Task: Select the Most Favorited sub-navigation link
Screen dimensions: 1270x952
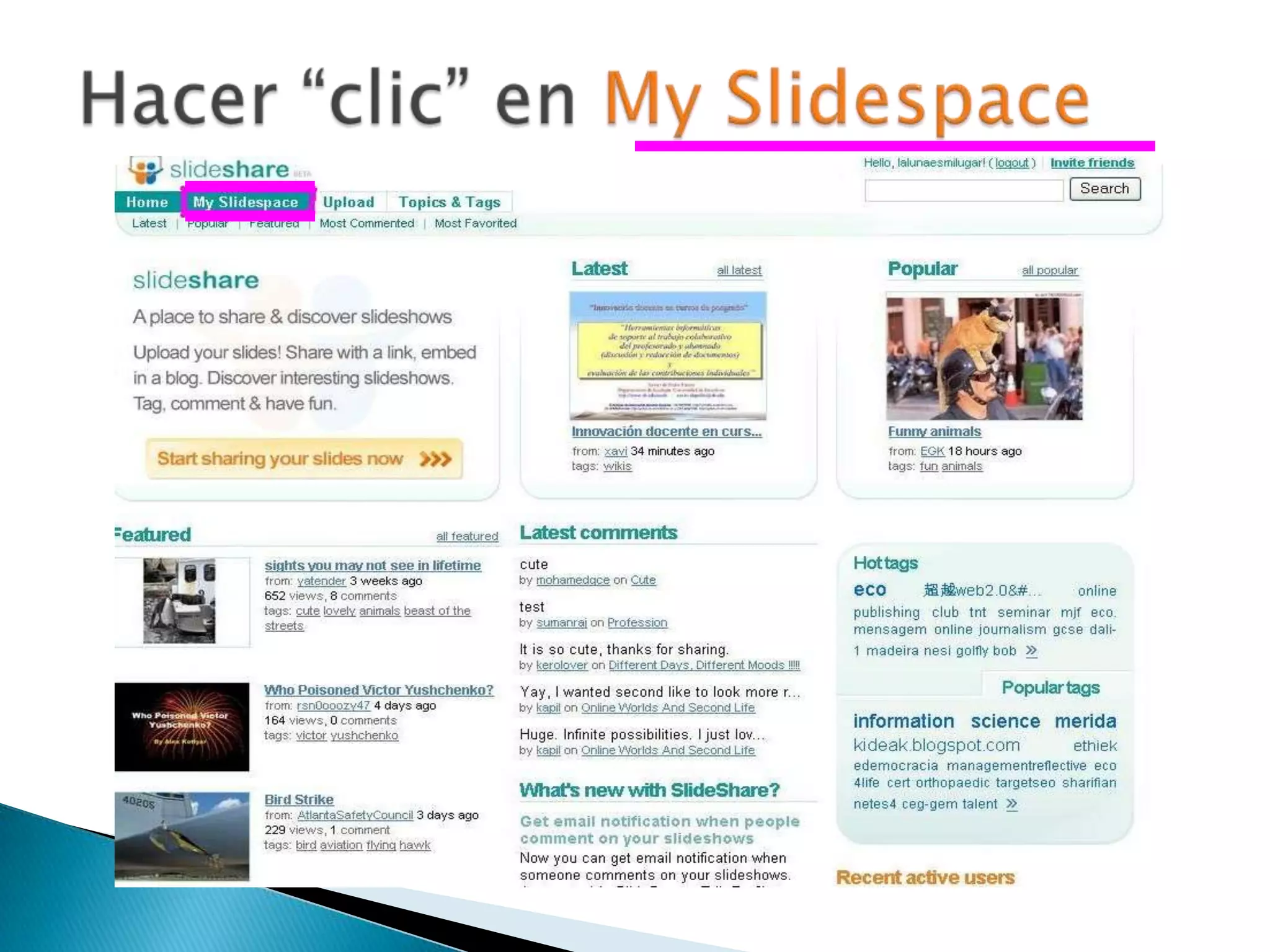Action: click(476, 223)
